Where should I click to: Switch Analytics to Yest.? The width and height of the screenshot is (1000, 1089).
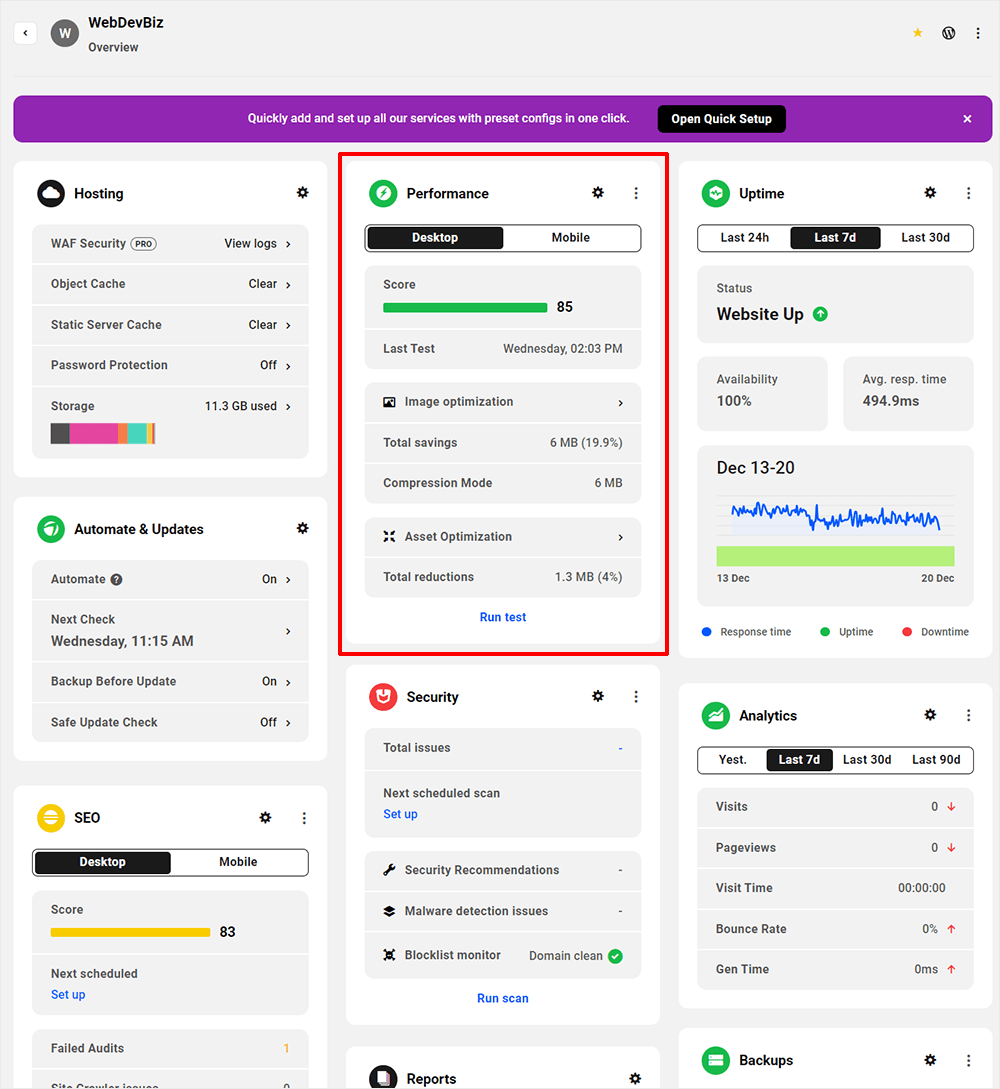733,760
